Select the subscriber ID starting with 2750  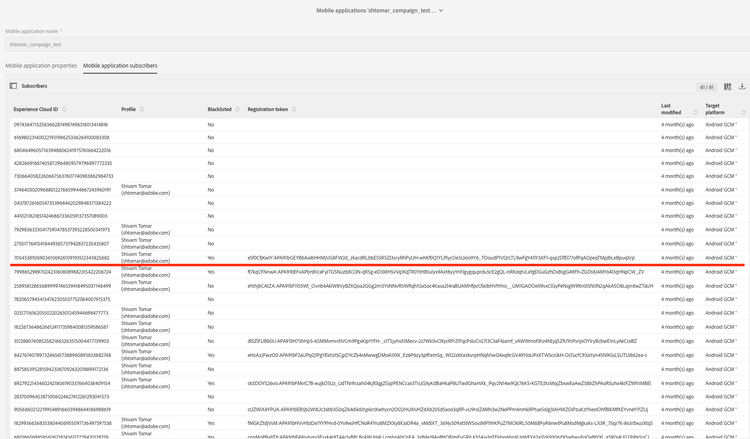[x=61, y=244]
